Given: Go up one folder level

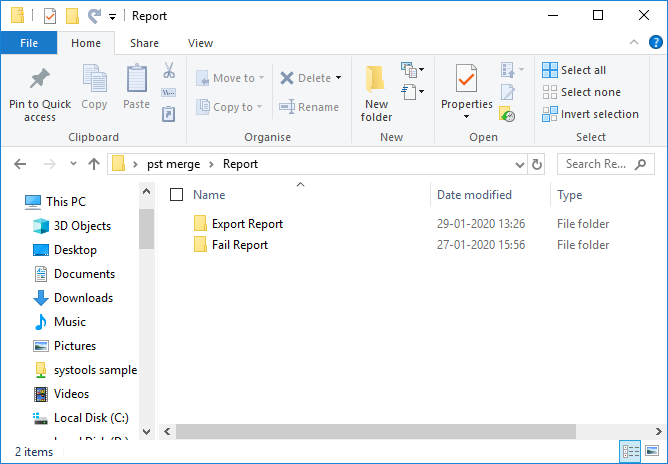Looking at the screenshot, I should [94, 164].
